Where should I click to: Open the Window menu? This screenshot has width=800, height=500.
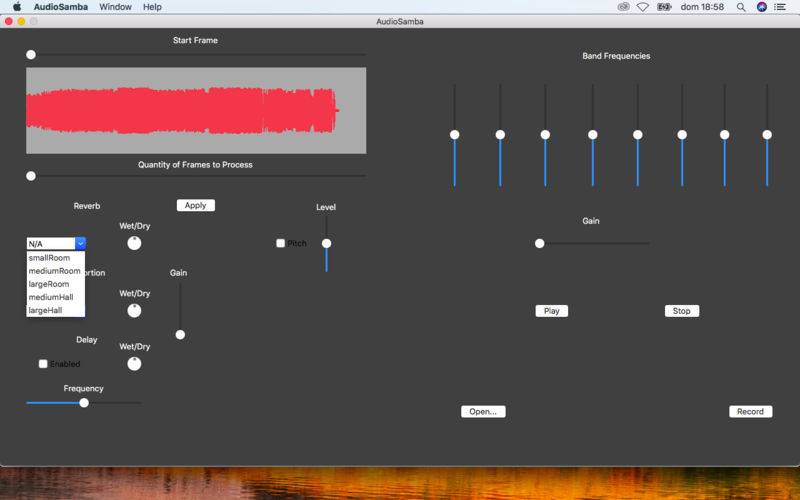[115, 7]
